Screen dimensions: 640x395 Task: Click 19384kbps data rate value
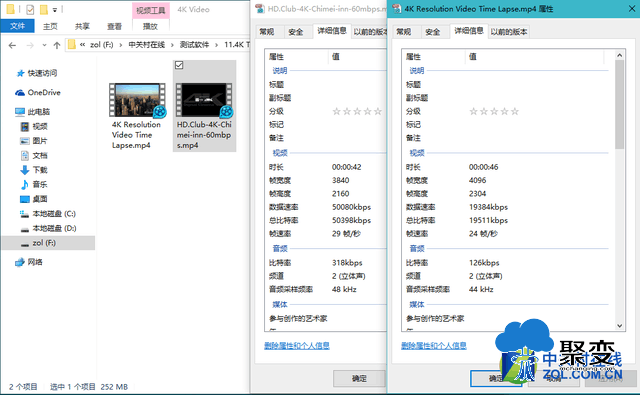[488, 207]
